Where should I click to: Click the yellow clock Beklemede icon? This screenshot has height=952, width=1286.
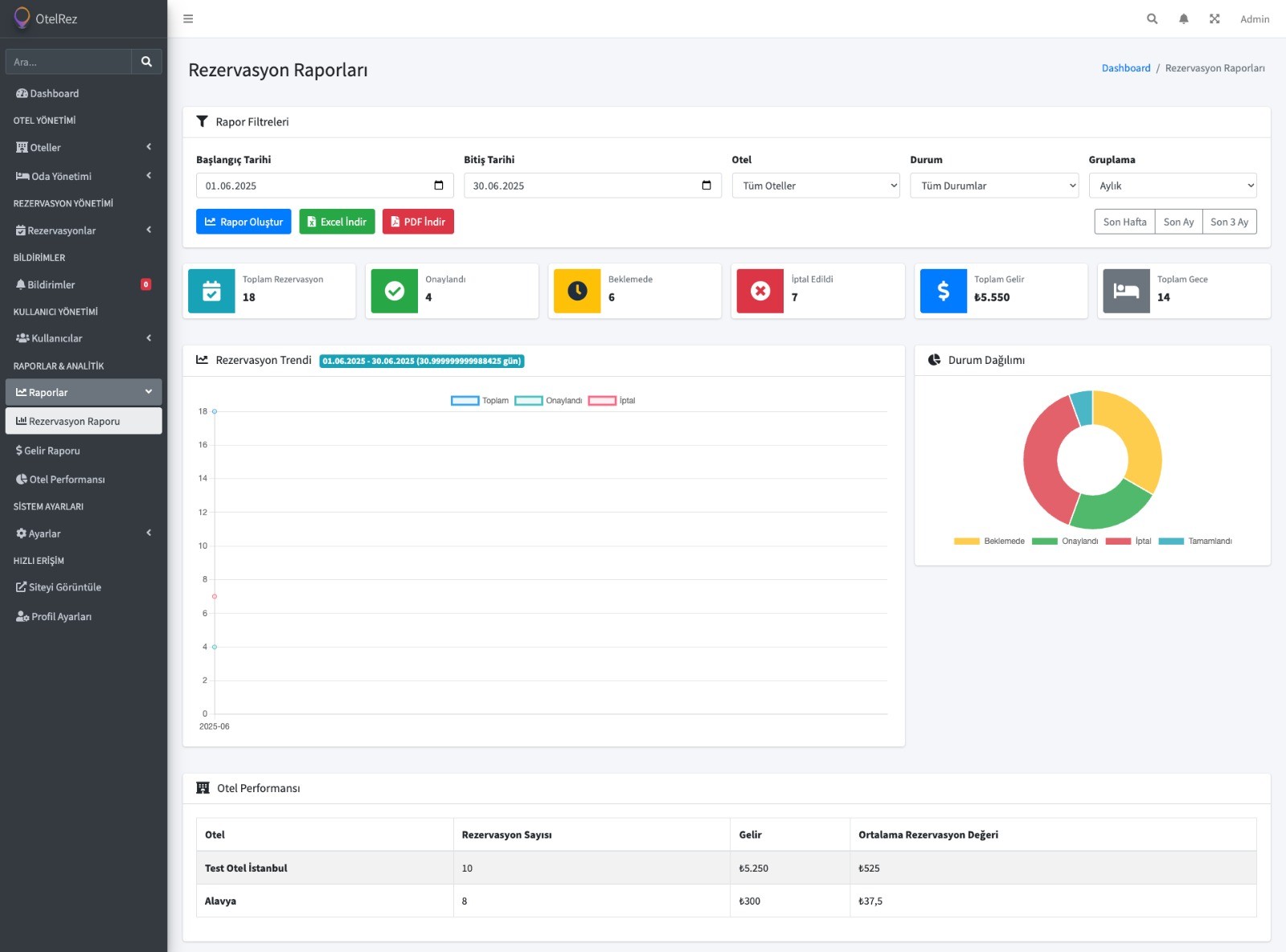point(577,291)
